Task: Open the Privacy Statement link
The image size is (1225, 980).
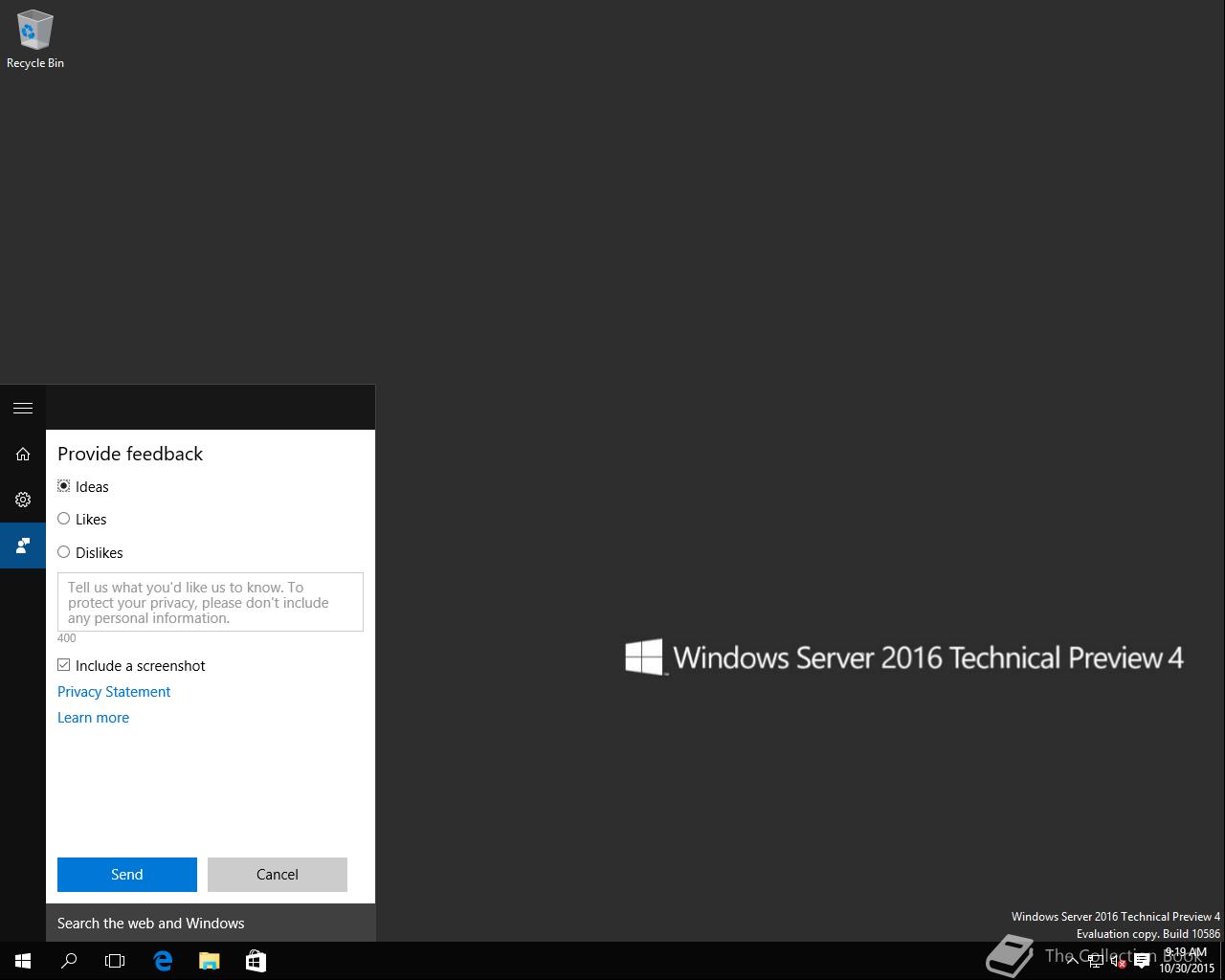Action: click(114, 692)
